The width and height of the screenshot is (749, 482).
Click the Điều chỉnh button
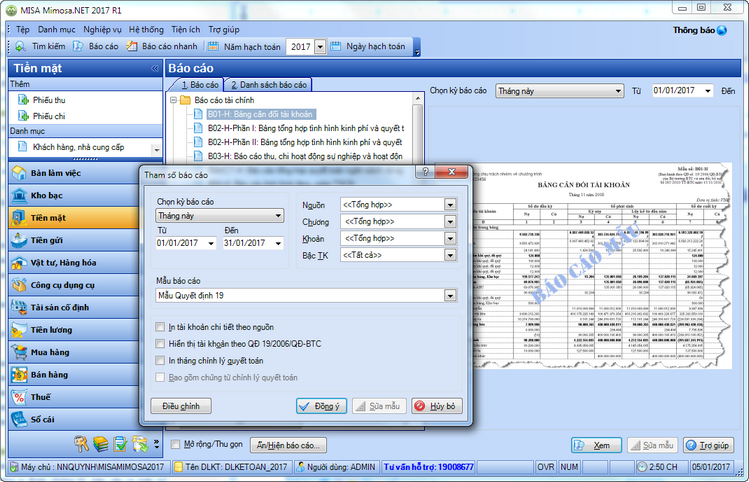181,406
